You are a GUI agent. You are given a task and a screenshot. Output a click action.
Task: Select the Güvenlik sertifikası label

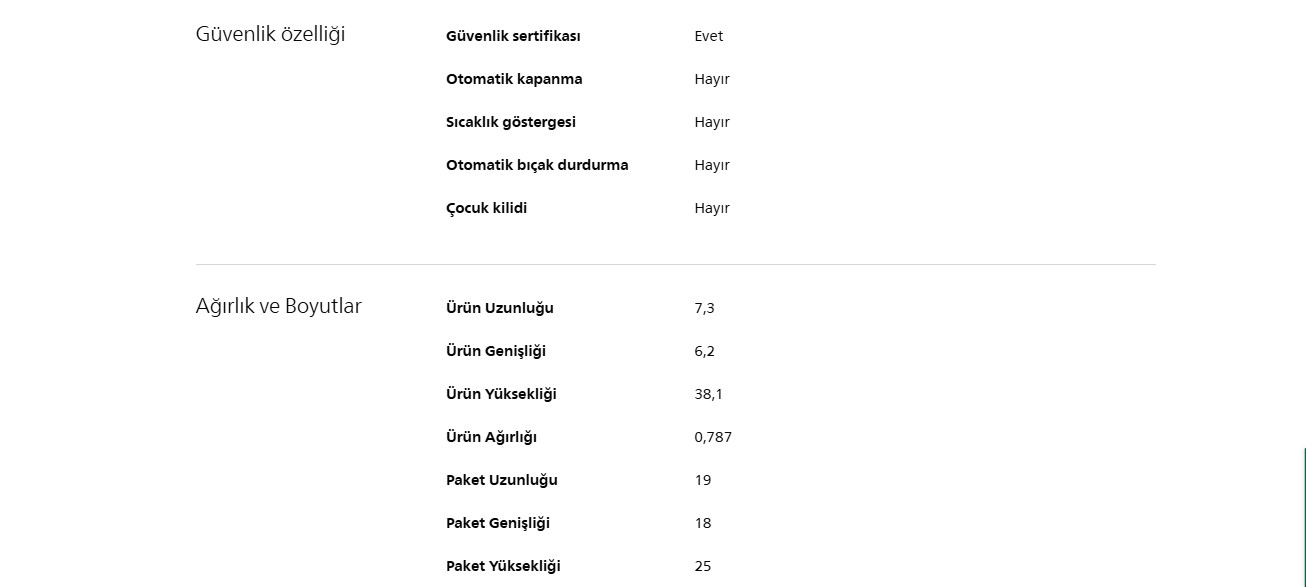point(513,36)
